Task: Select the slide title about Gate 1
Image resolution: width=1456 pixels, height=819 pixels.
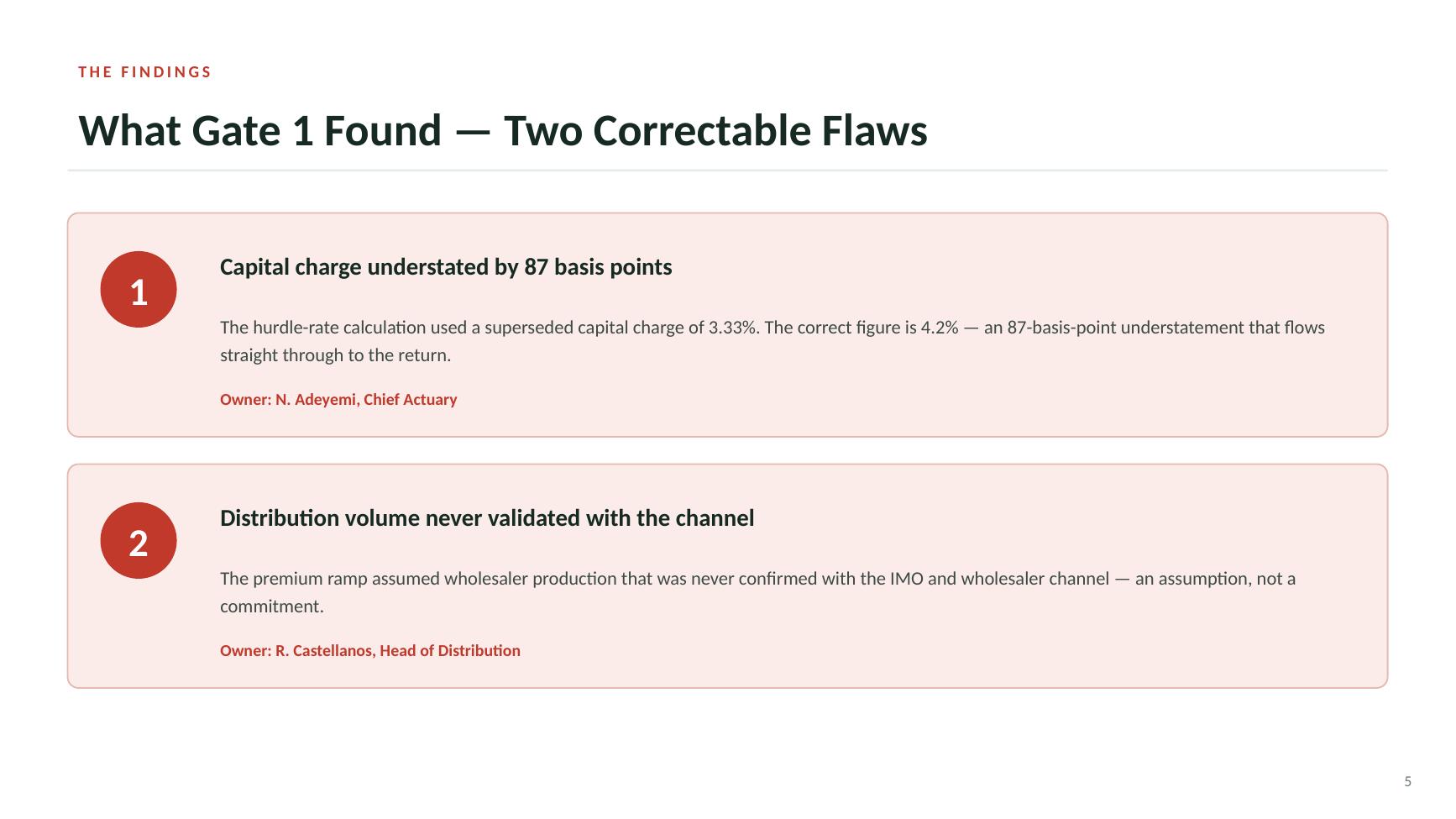Action: click(503, 131)
